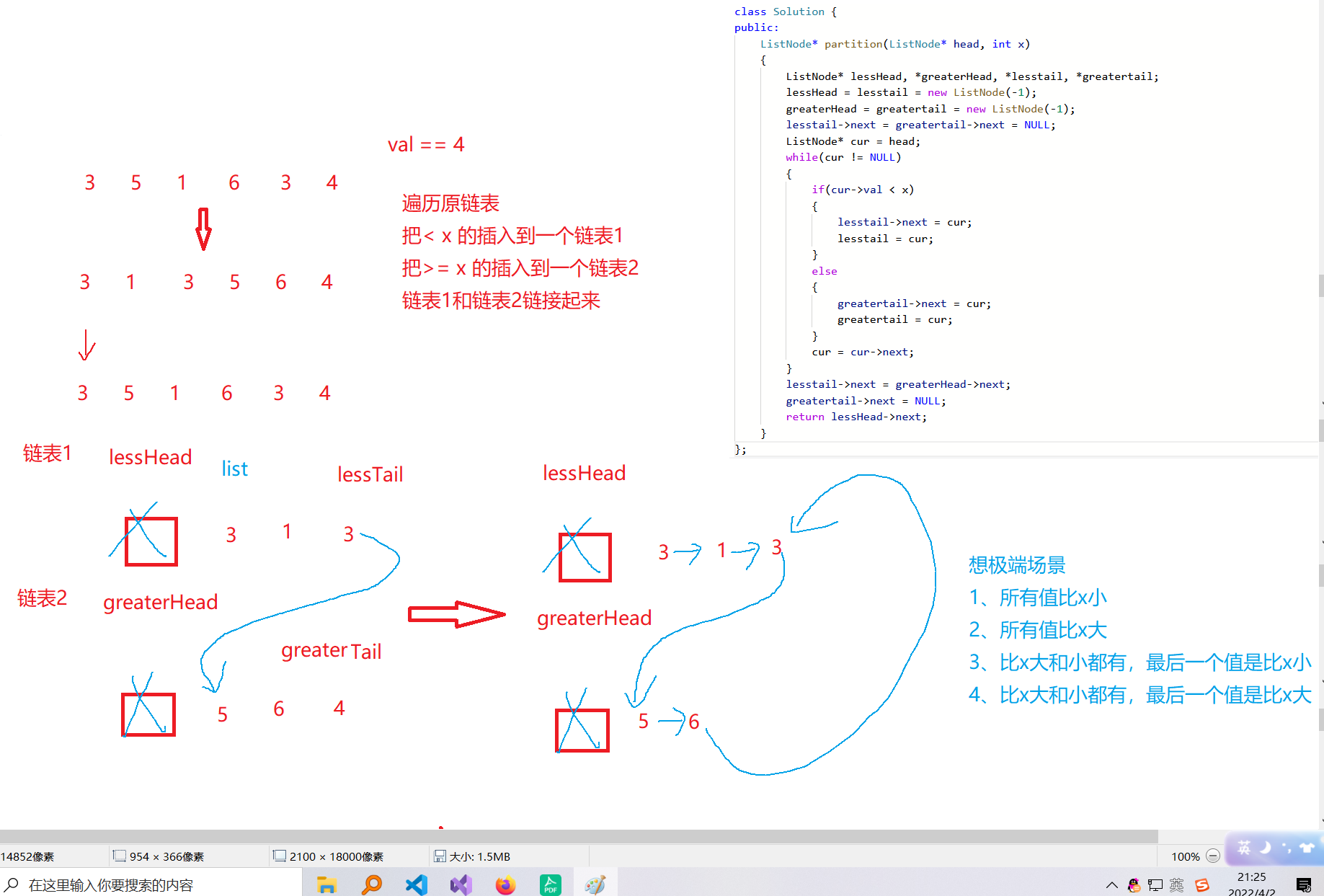Image resolution: width=1324 pixels, height=896 pixels.
Task: Click the '想极端场景' heading text
Action: (1016, 565)
